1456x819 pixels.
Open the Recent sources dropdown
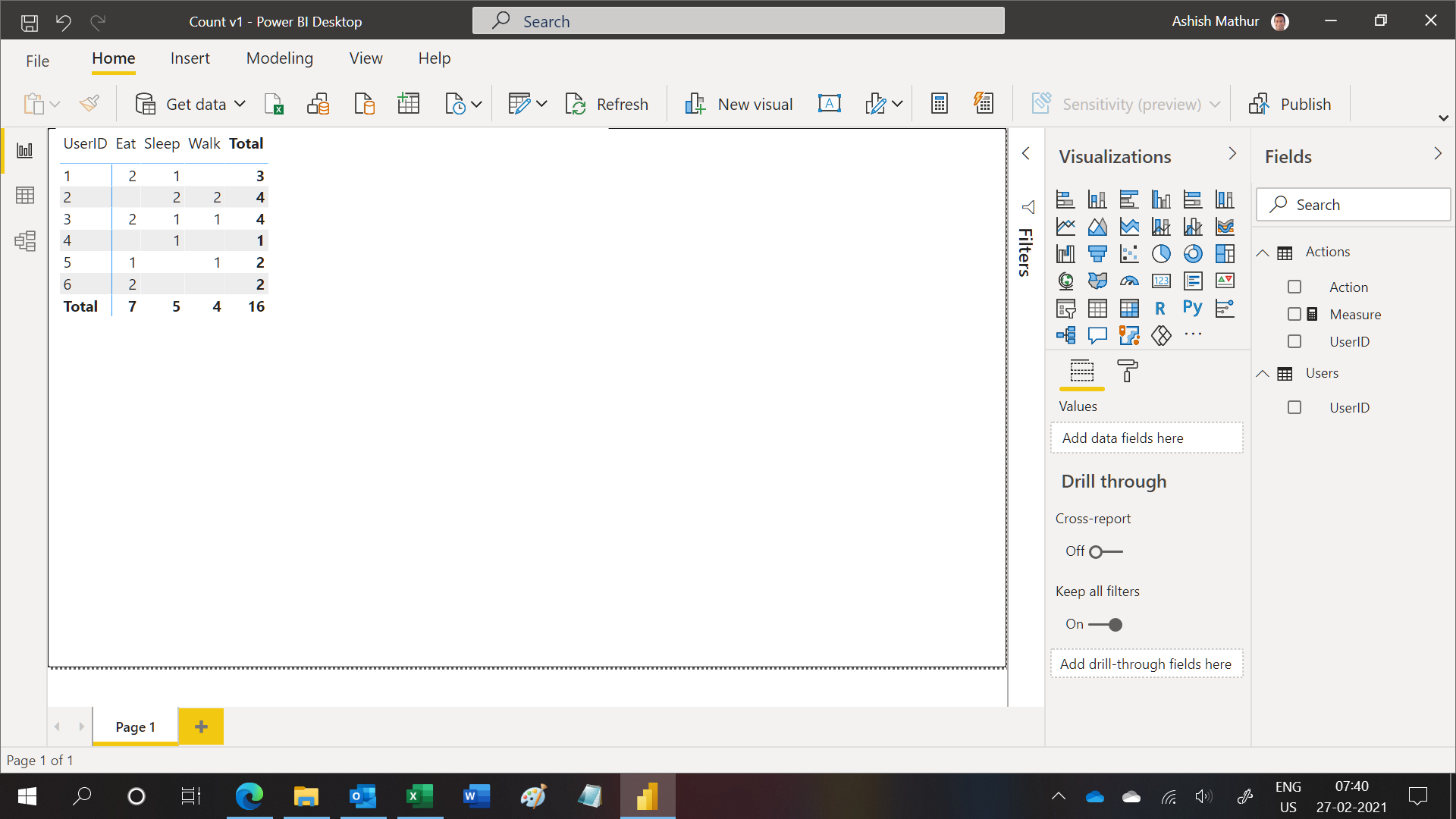pos(463,104)
